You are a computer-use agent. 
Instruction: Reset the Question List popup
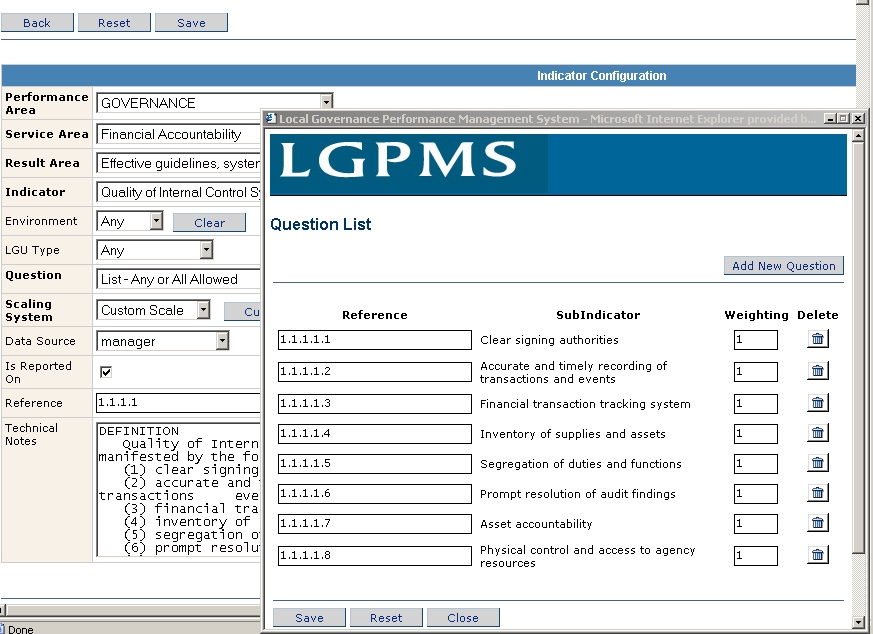click(x=386, y=617)
